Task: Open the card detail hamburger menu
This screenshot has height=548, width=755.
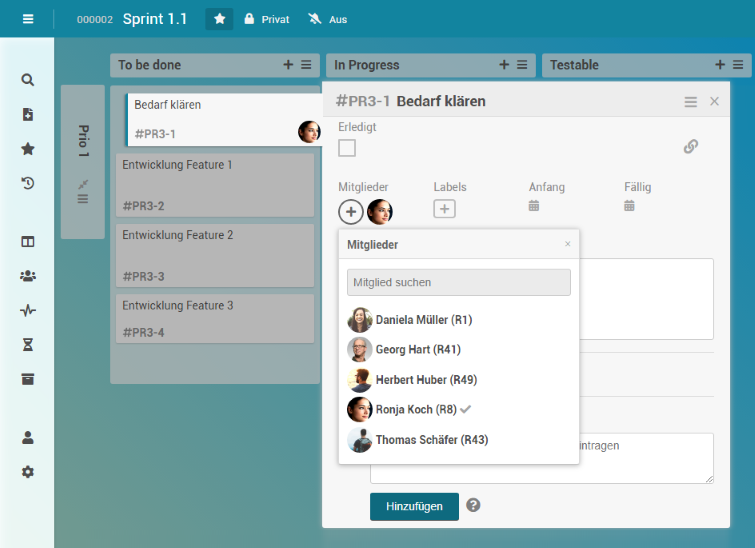Action: click(690, 102)
